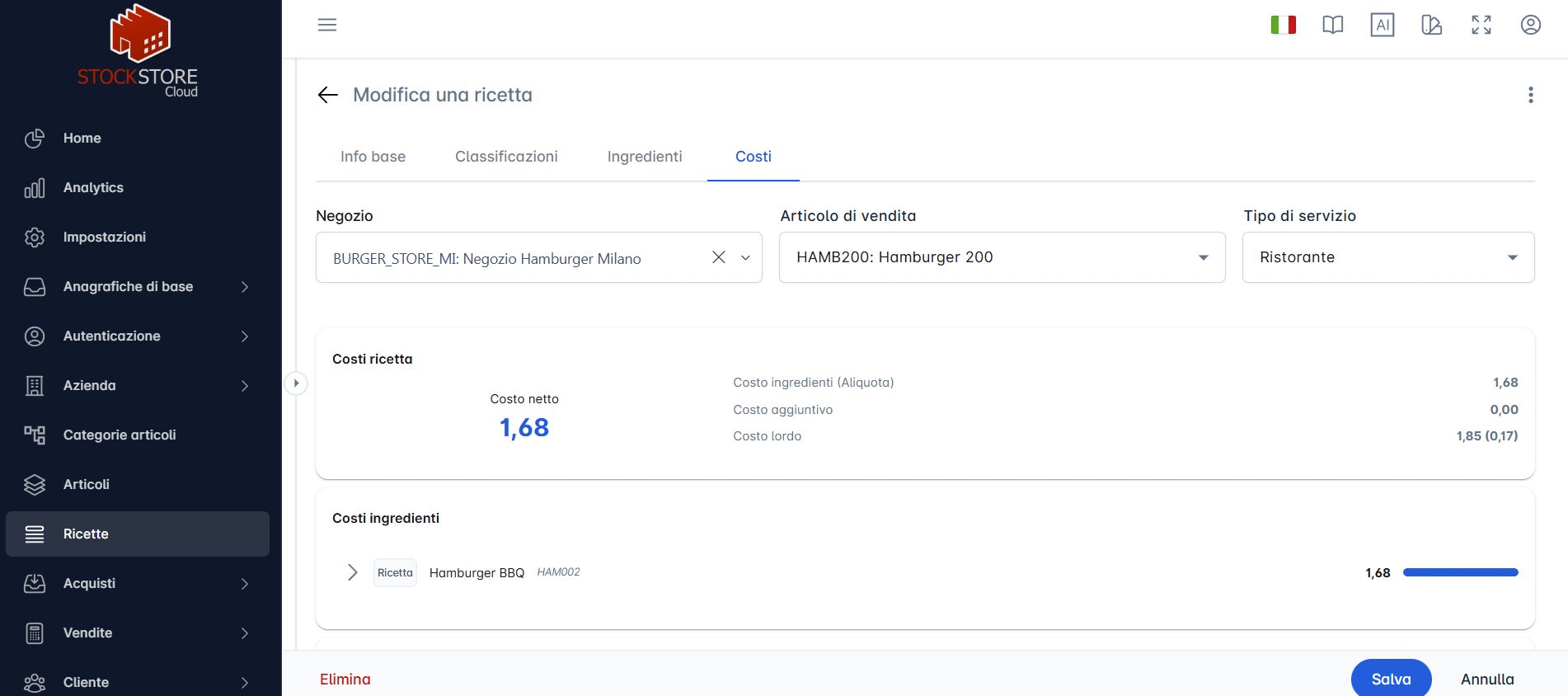Click the Hamburger BBQ cost progress bar
The height and width of the screenshot is (696, 1568).
coord(1461,572)
